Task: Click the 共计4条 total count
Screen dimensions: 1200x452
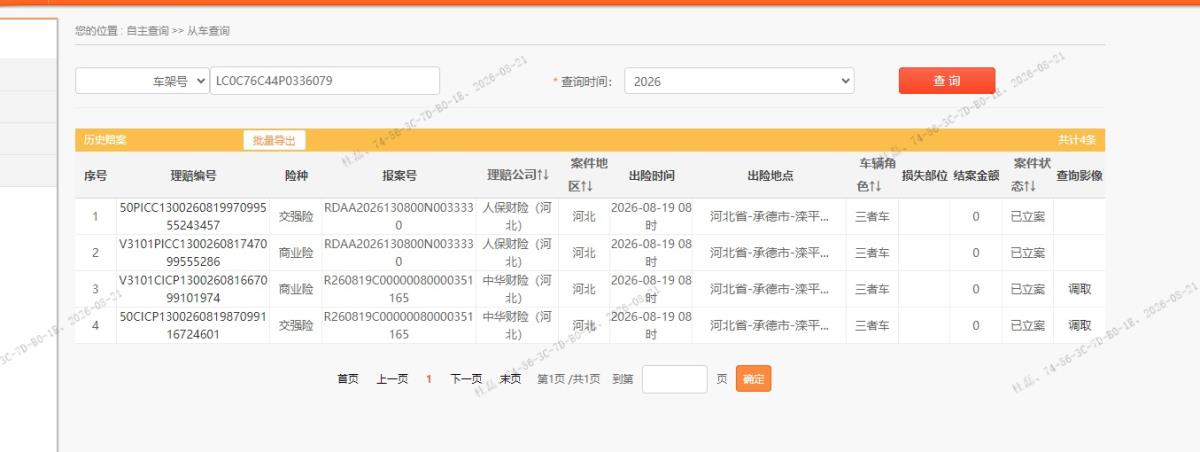Action: 1077,140
